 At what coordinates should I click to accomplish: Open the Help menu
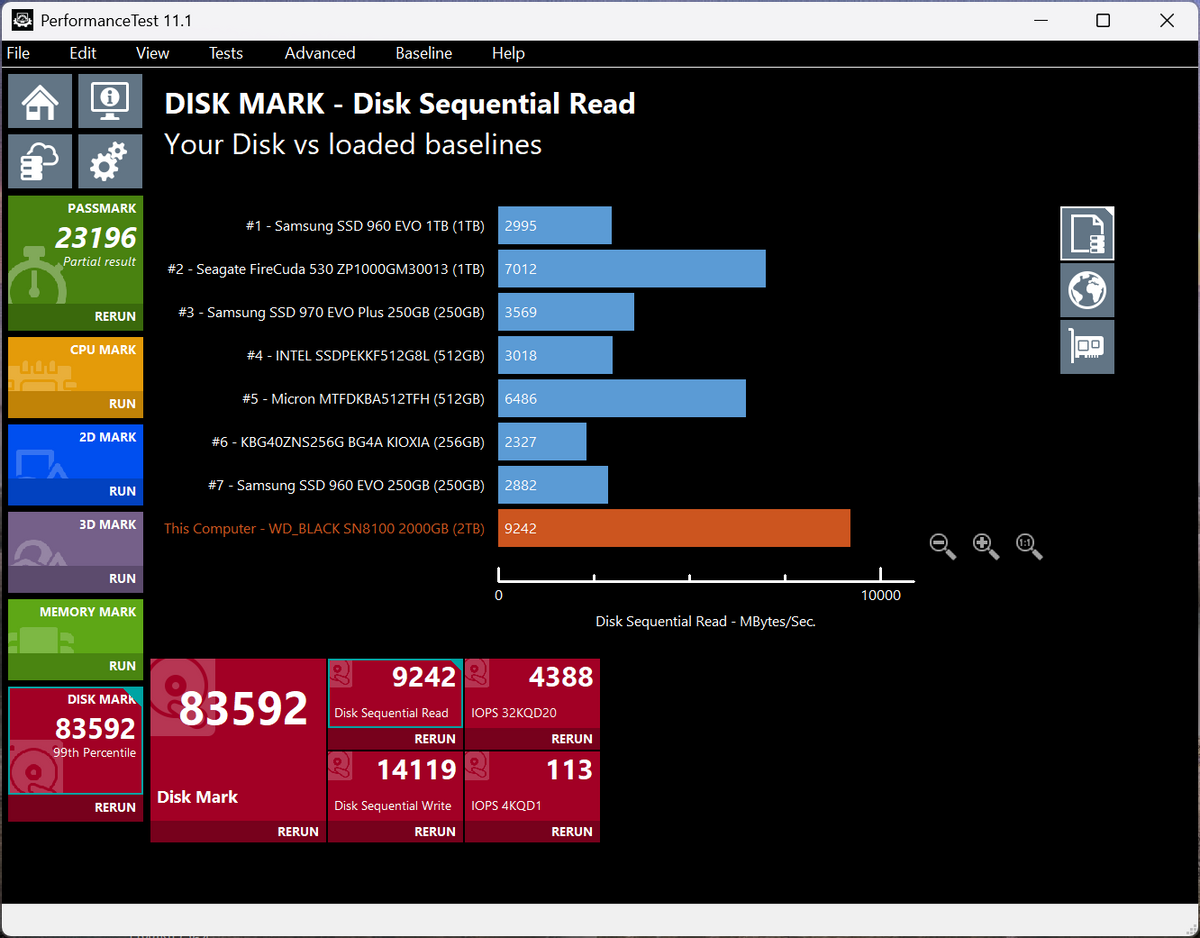(508, 53)
